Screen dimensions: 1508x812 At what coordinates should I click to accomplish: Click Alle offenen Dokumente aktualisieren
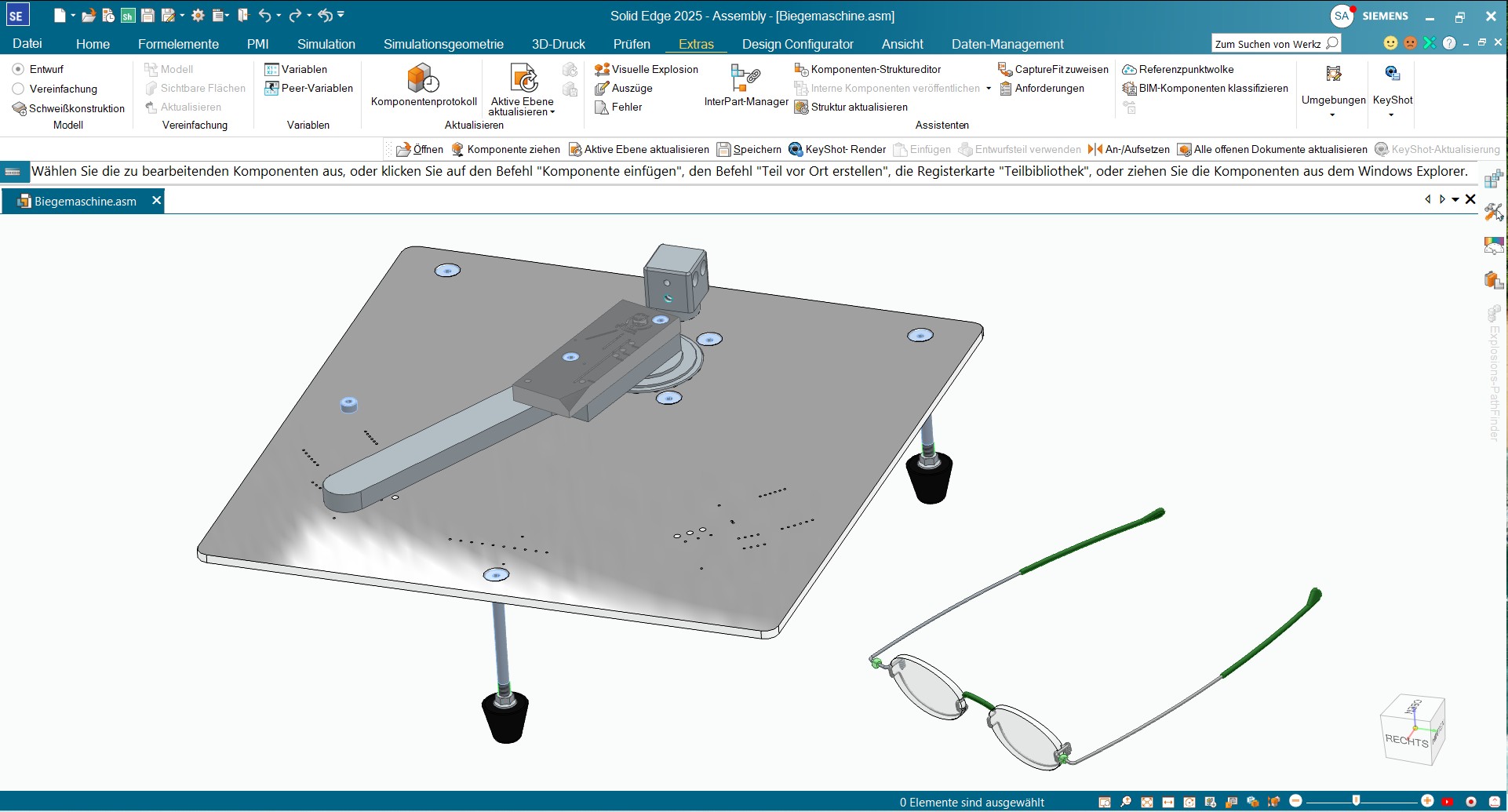coord(1272,149)
